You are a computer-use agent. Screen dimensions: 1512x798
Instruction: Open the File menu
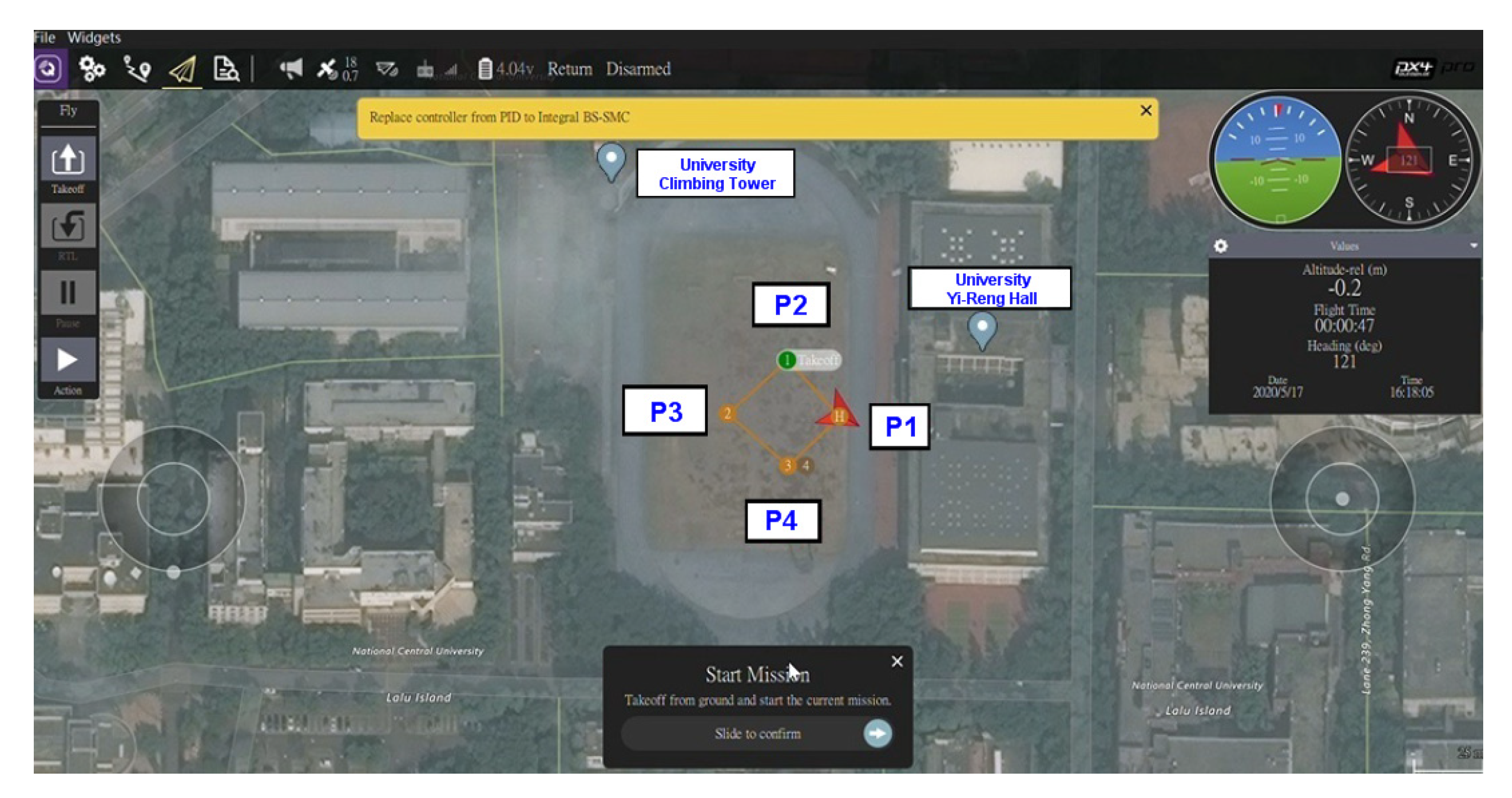44,38
